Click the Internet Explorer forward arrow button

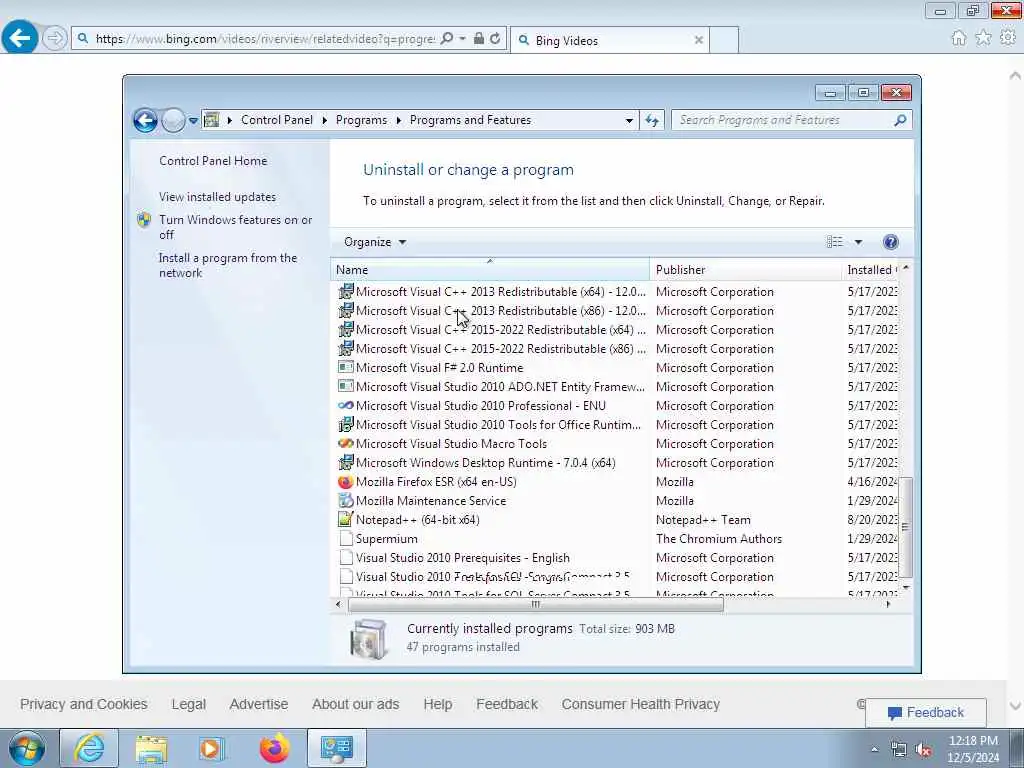click(55, 39)
